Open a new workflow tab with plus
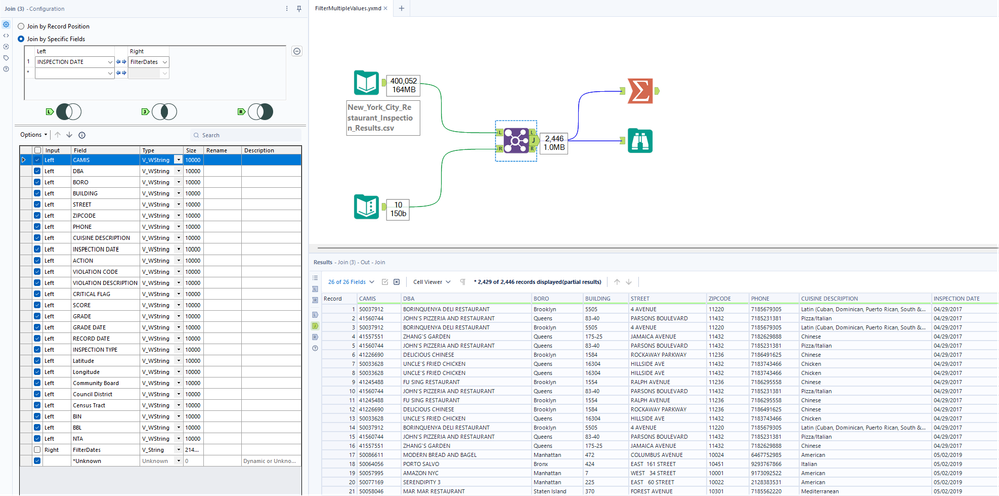Screen dimensions: 999x496 coord(402,8)
